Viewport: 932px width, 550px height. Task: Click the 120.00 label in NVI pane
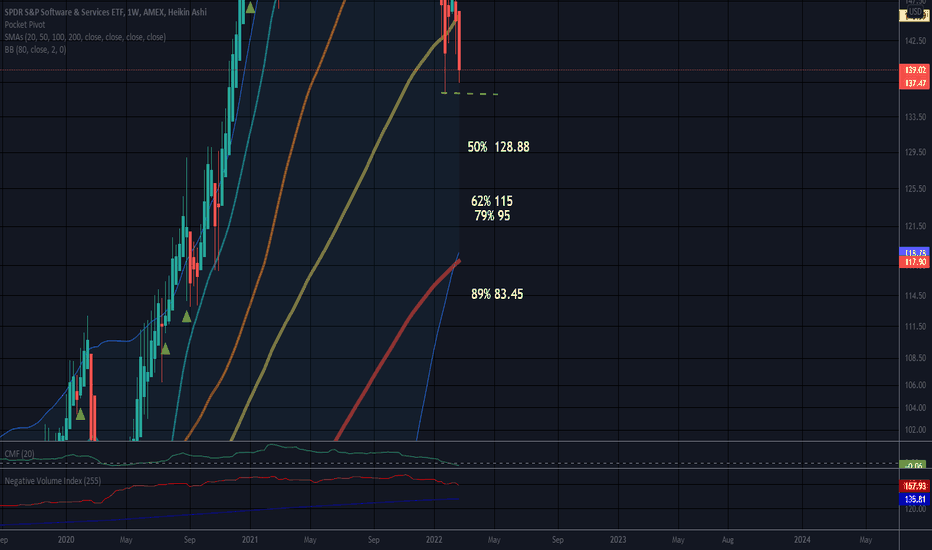pos(915,510)
